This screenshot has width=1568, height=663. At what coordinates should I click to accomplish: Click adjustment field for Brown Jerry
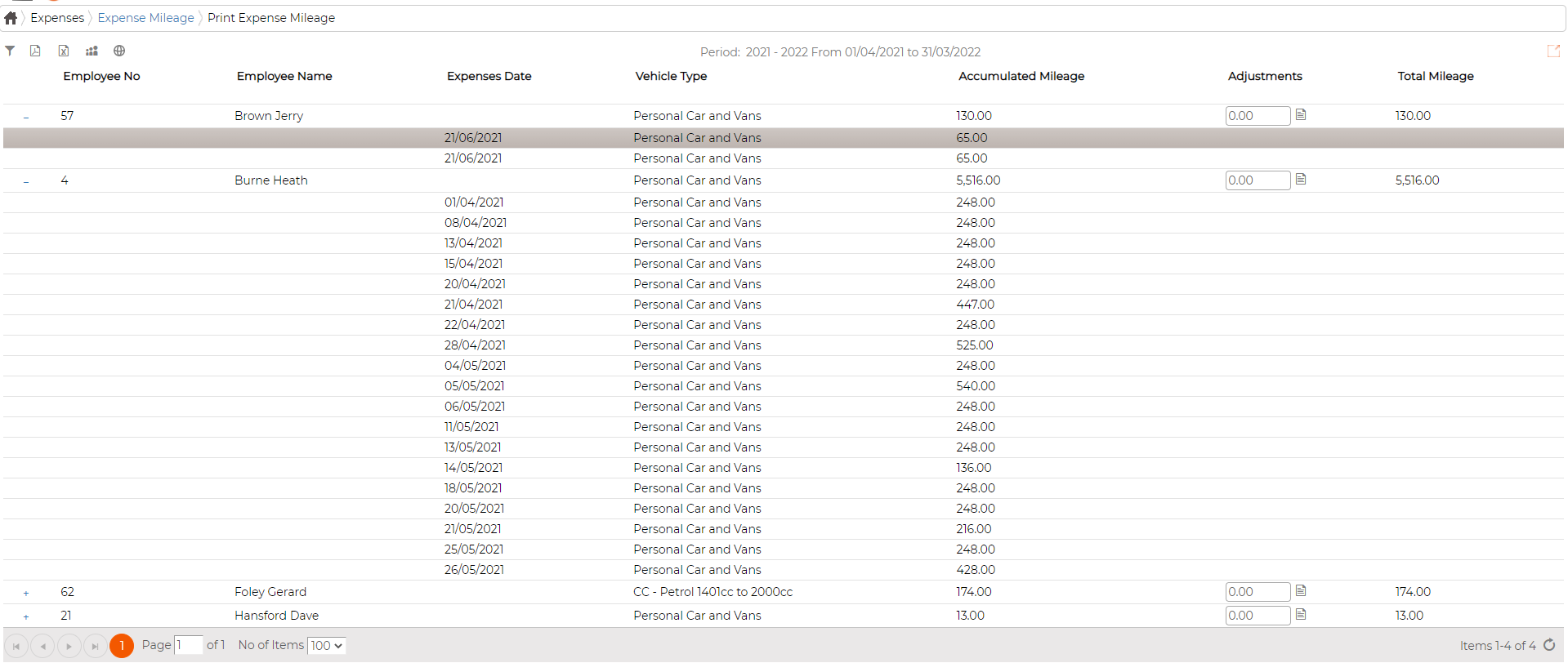[x=1258, y=116]
